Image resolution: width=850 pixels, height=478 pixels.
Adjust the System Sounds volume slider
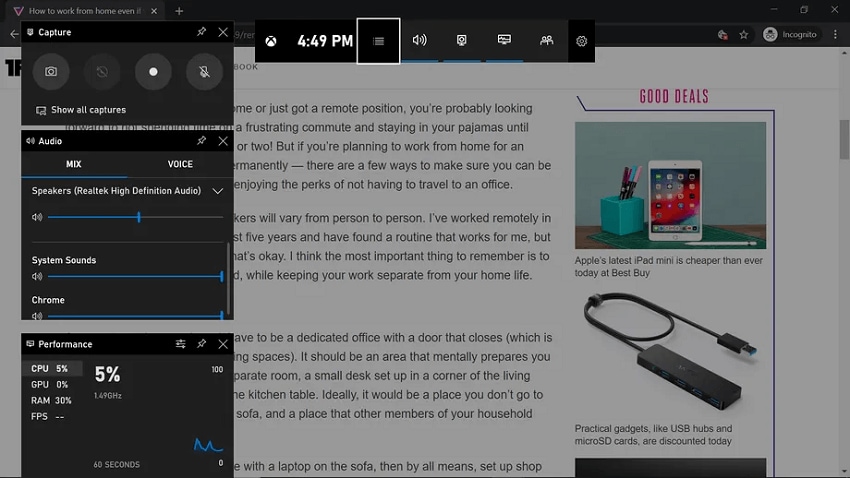coord(136,276)
